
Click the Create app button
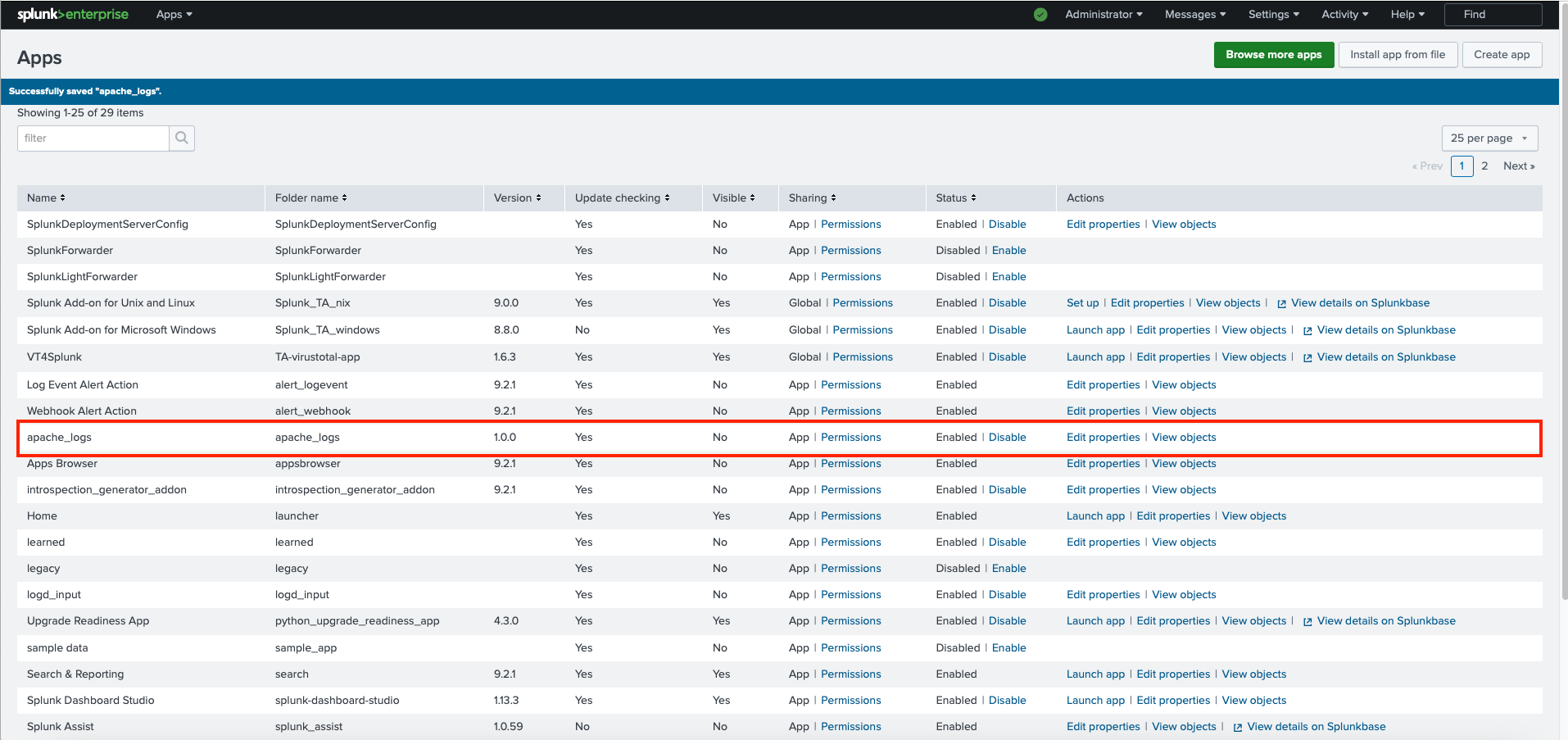pos(1502,54)
